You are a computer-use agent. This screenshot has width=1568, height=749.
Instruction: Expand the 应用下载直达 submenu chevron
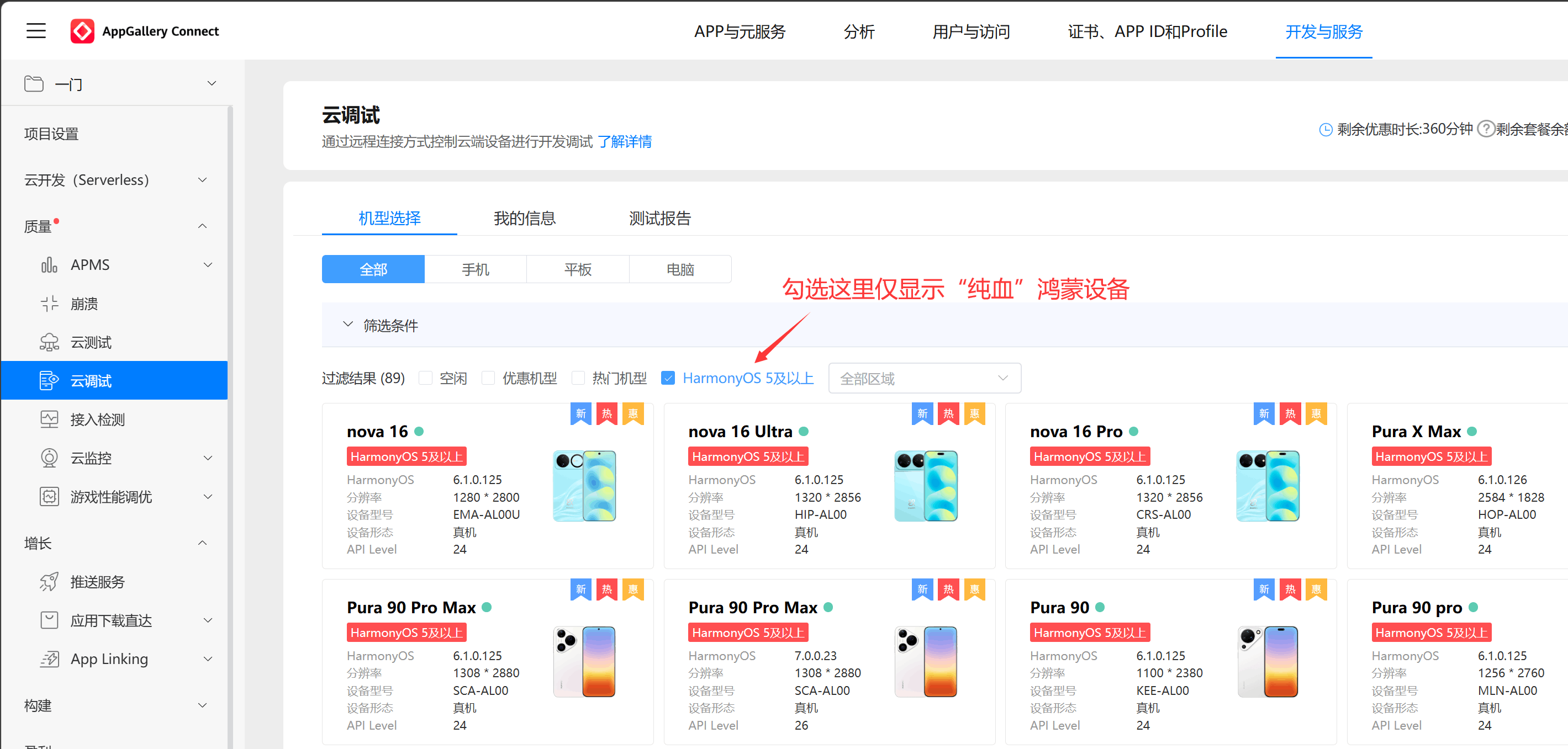tap(208, 620)
